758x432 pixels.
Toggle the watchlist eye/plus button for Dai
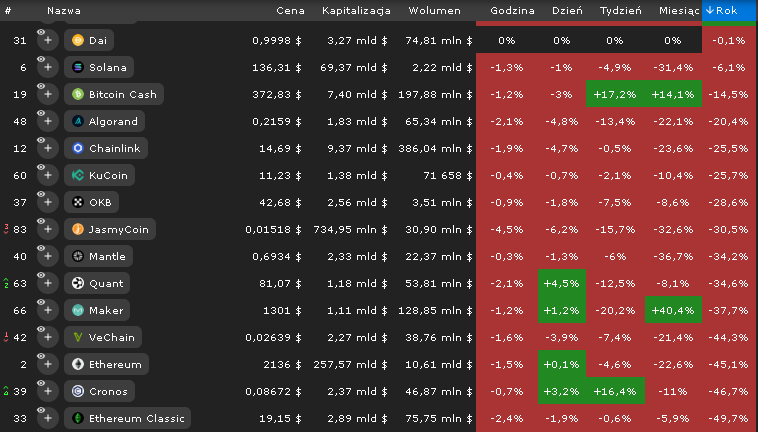[x=47, y=40]
